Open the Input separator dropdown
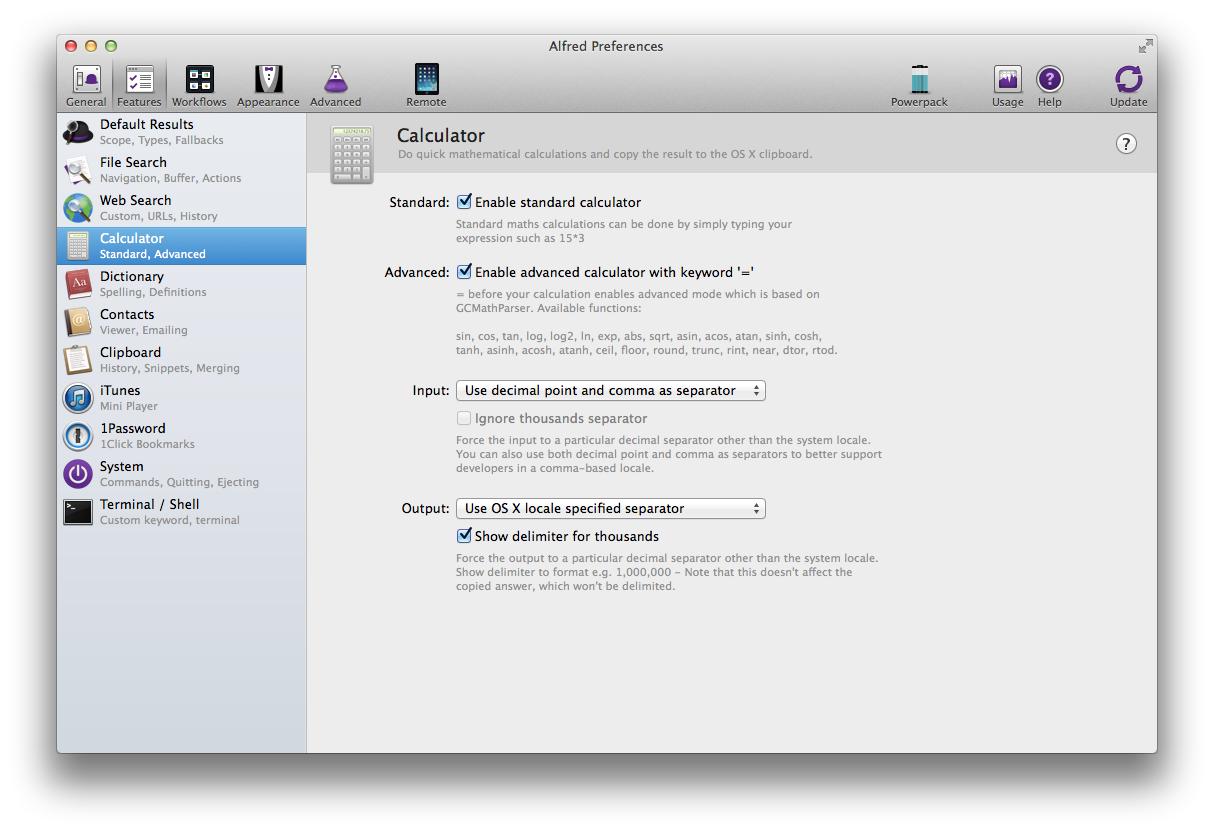This screenshot has height=832, width=1214. pos(611,391)
